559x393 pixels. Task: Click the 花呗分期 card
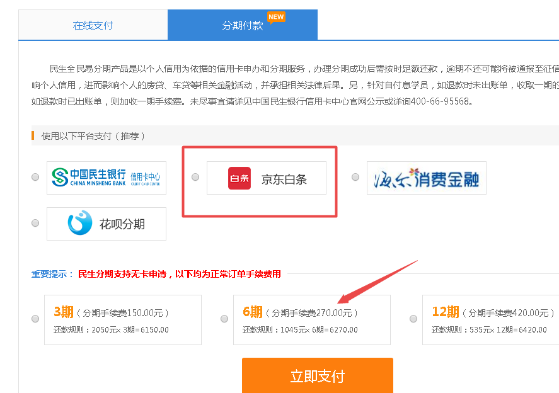(106, 224)
